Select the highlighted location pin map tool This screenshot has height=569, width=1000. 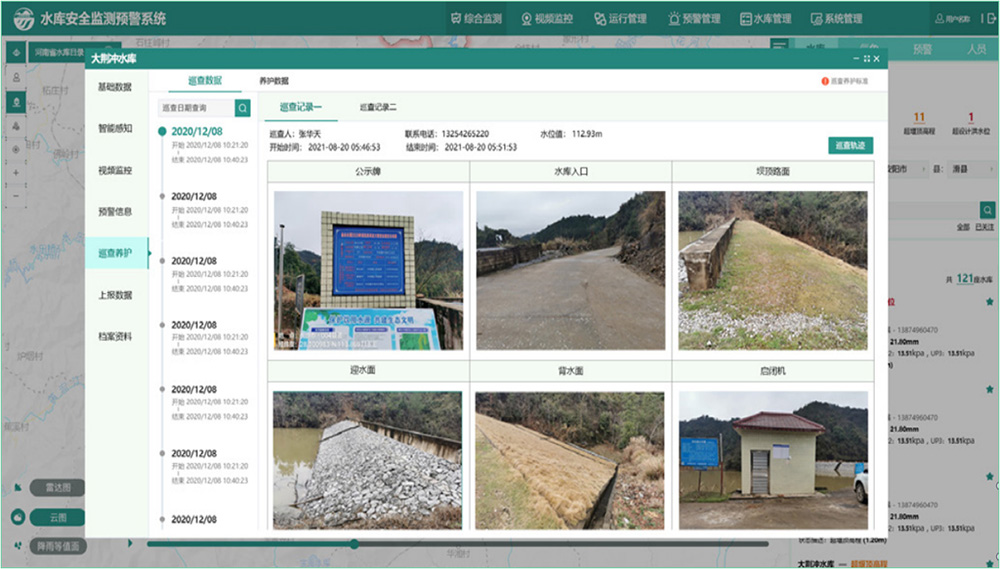pos(17,101)
